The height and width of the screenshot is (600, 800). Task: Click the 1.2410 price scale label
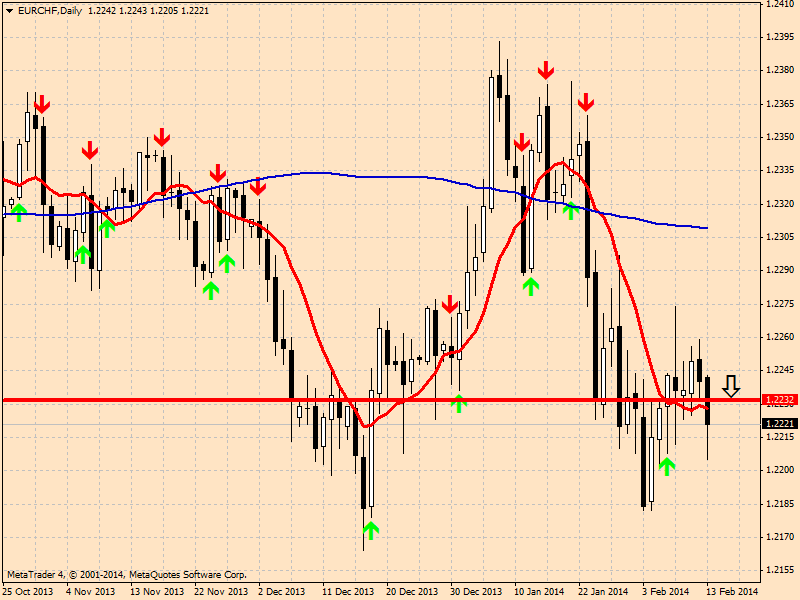tap(780, 4)
